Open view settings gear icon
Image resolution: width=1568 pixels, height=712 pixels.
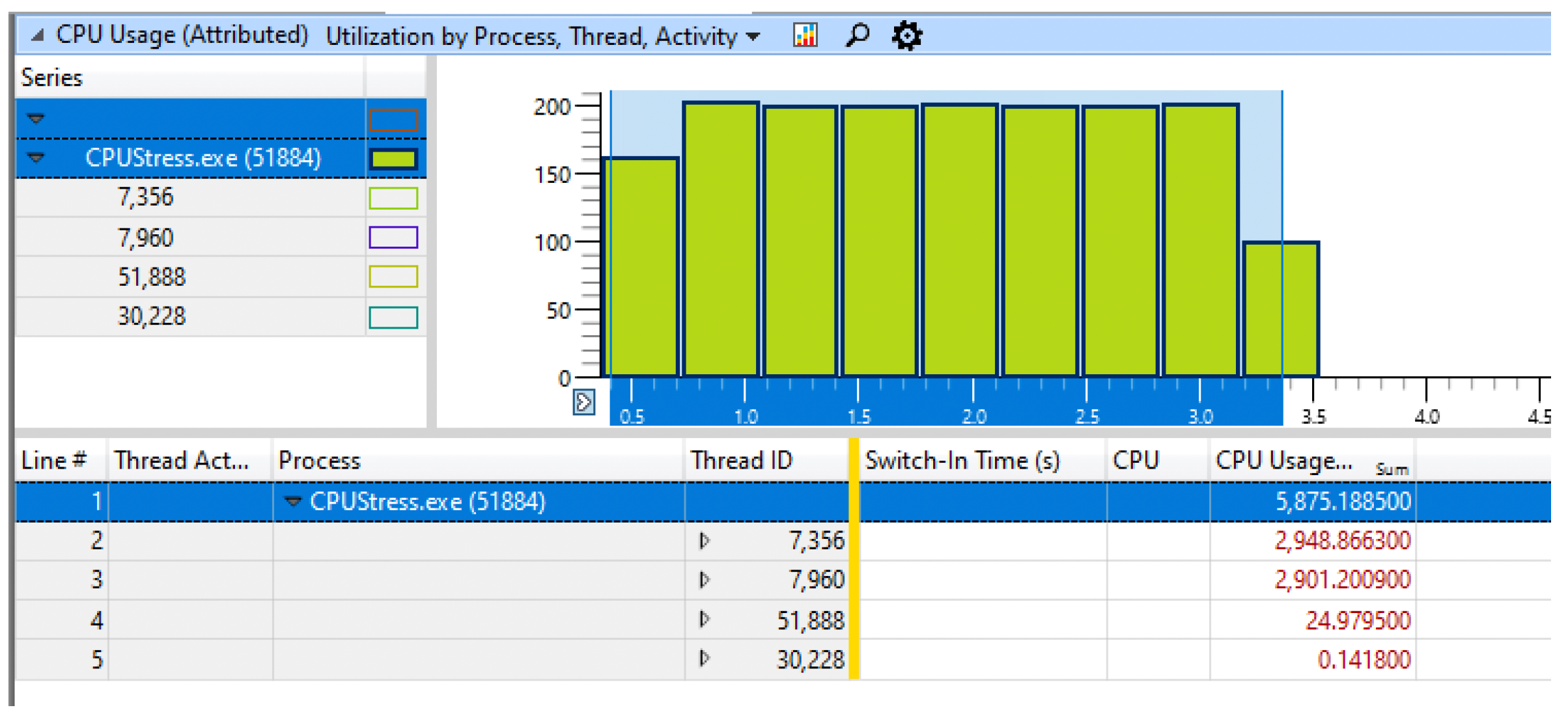(906, 35)
